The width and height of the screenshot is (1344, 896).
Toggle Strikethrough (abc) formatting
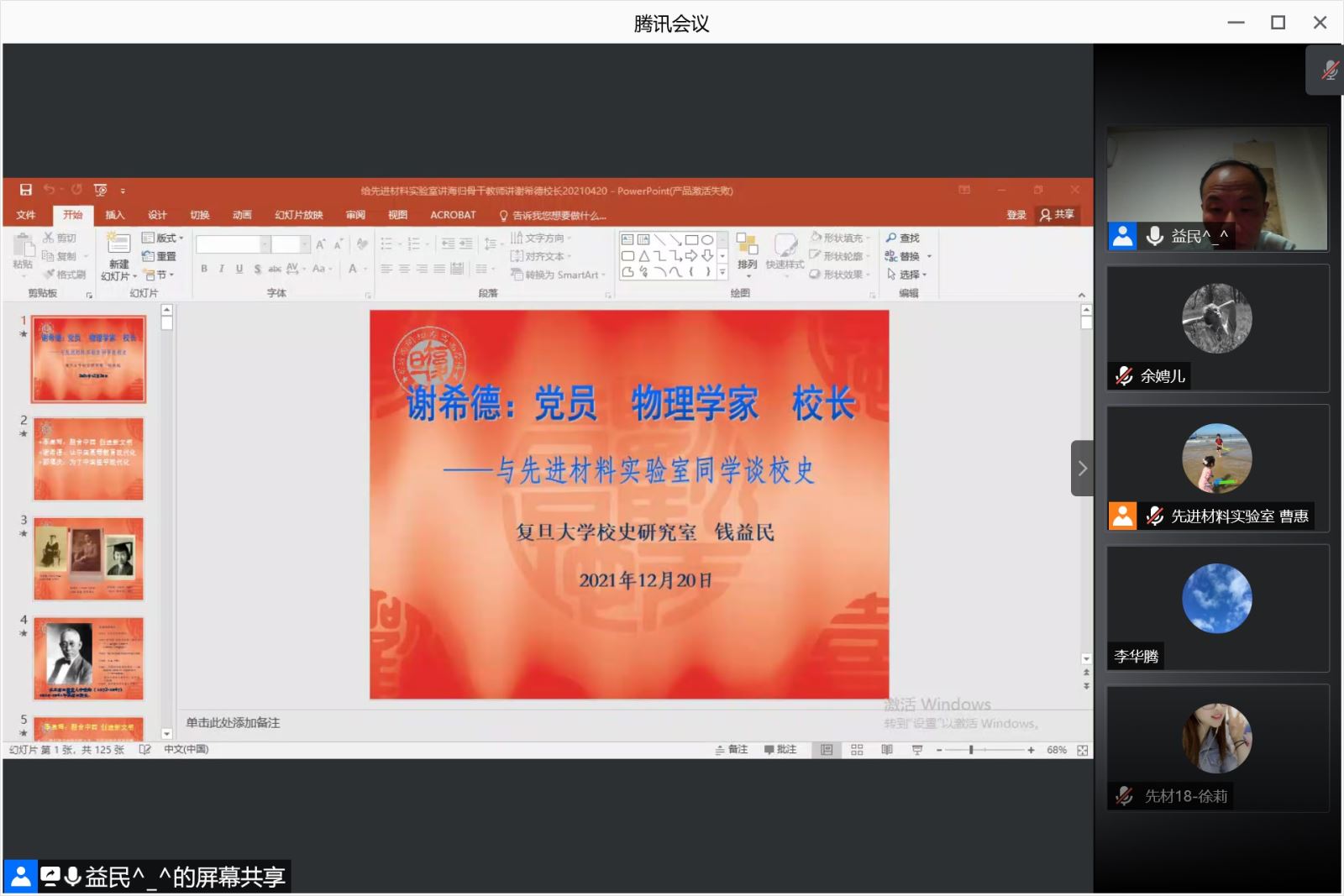pyautogui.click(x=275, y=269)
